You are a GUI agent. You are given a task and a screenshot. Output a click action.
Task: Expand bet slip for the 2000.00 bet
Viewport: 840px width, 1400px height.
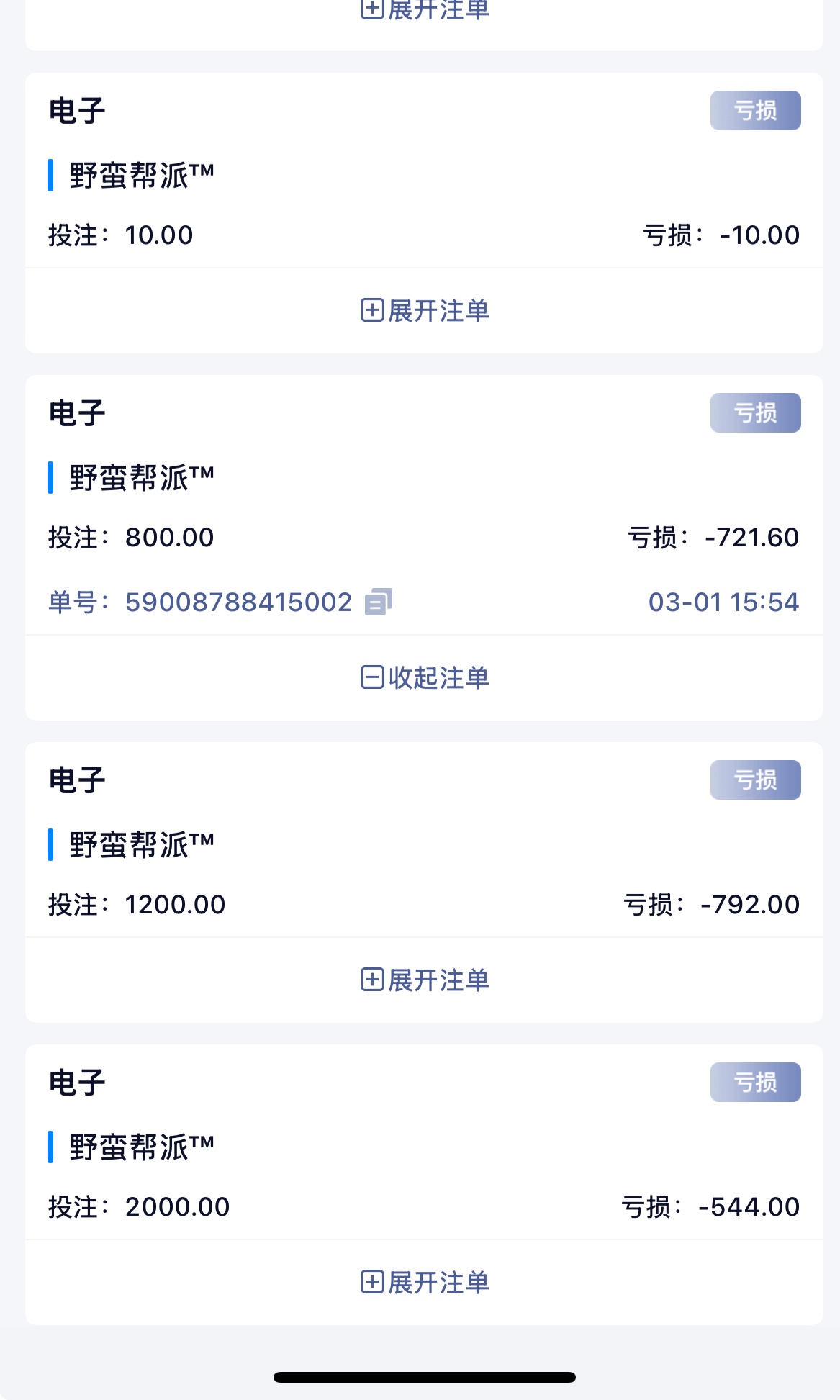[425, 1283]
